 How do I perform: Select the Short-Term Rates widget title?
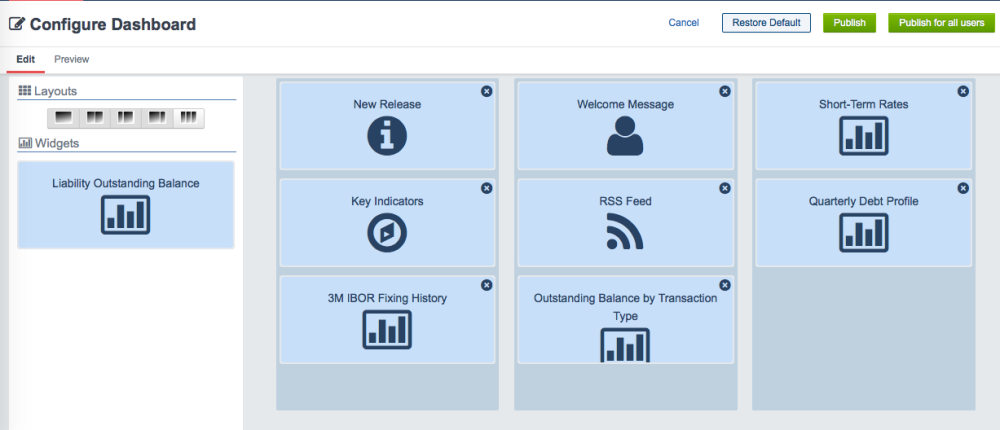[864, 105]
